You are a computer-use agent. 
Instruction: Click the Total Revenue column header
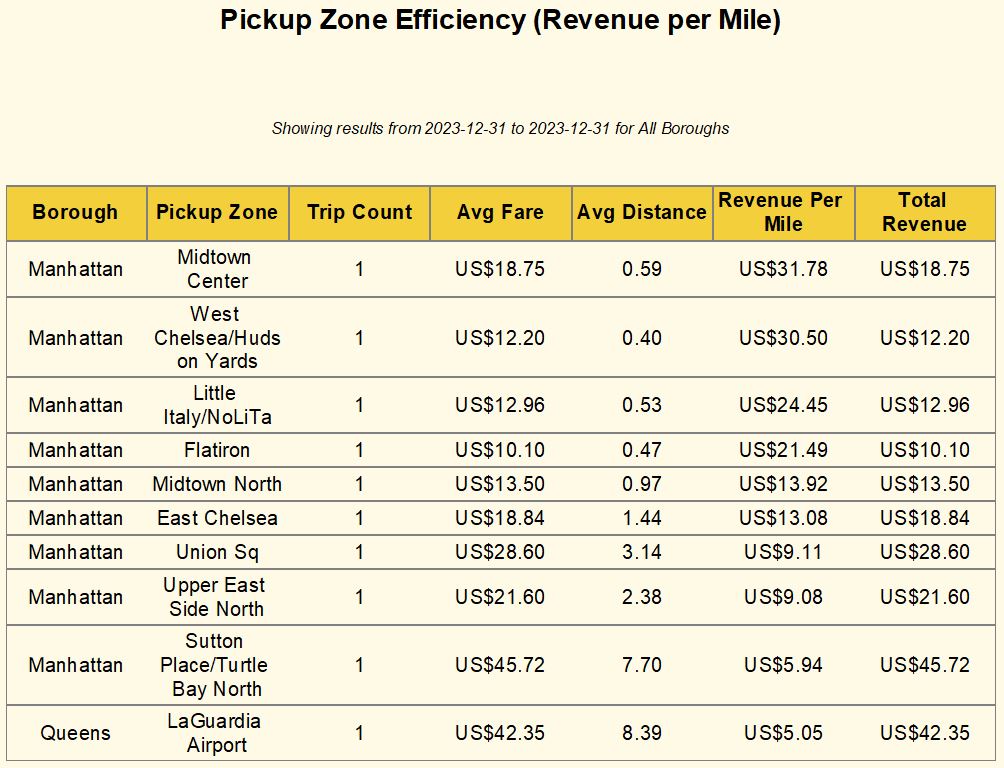(924, 212)
